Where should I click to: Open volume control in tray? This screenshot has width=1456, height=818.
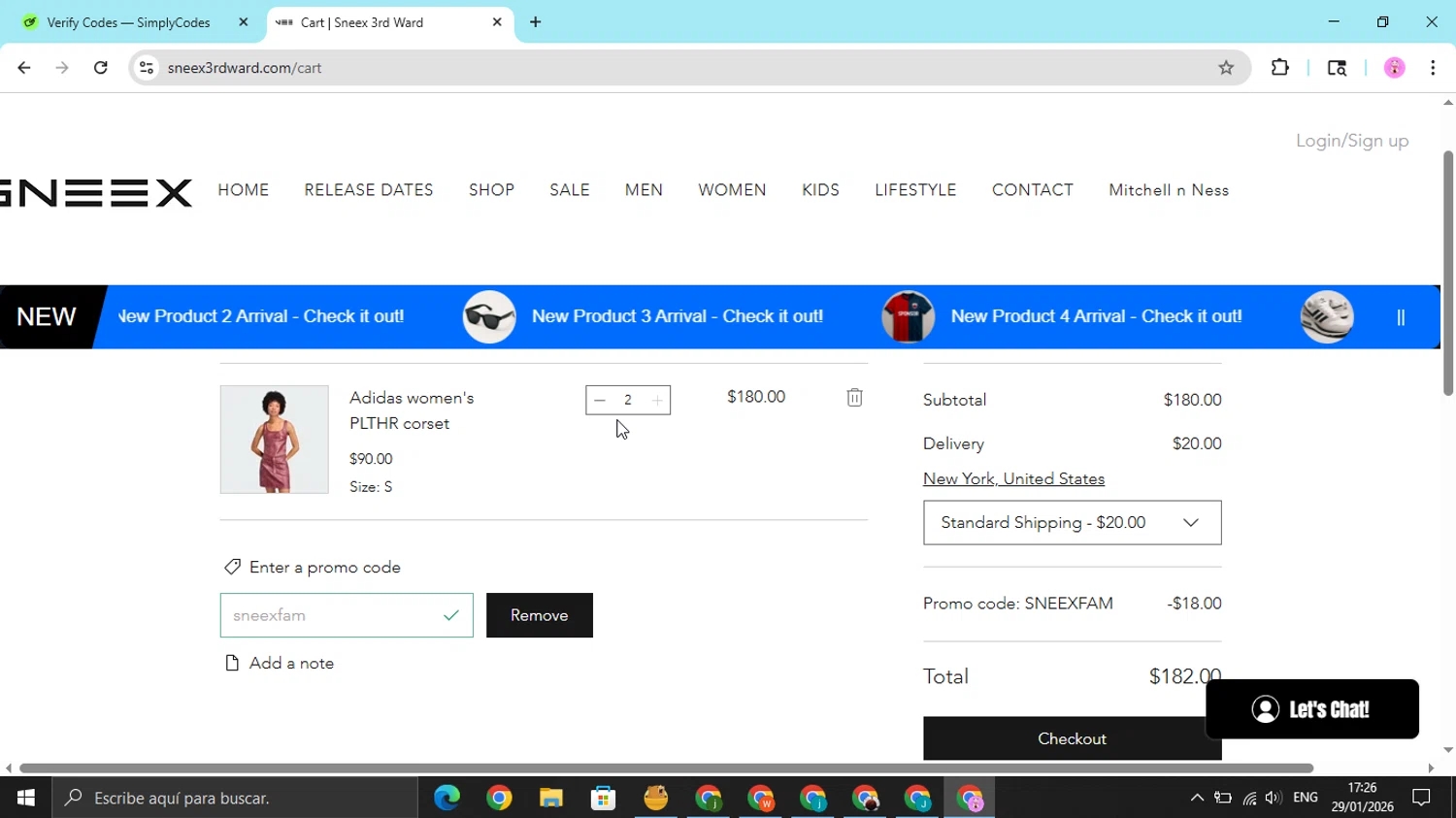[1274, 798]
